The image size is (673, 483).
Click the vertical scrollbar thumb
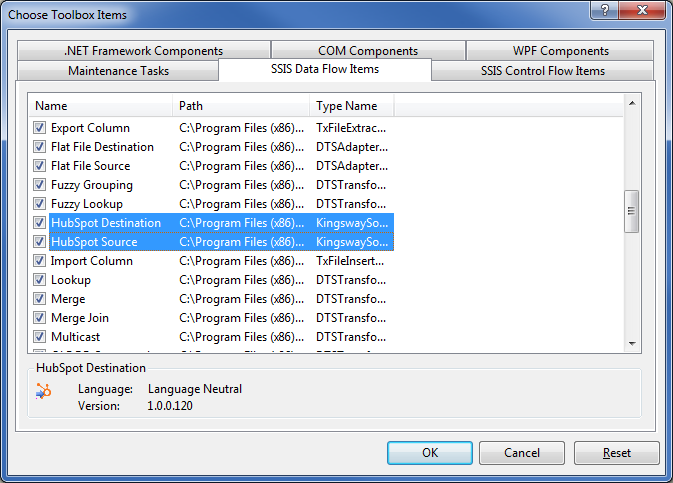tap(631, 211)
